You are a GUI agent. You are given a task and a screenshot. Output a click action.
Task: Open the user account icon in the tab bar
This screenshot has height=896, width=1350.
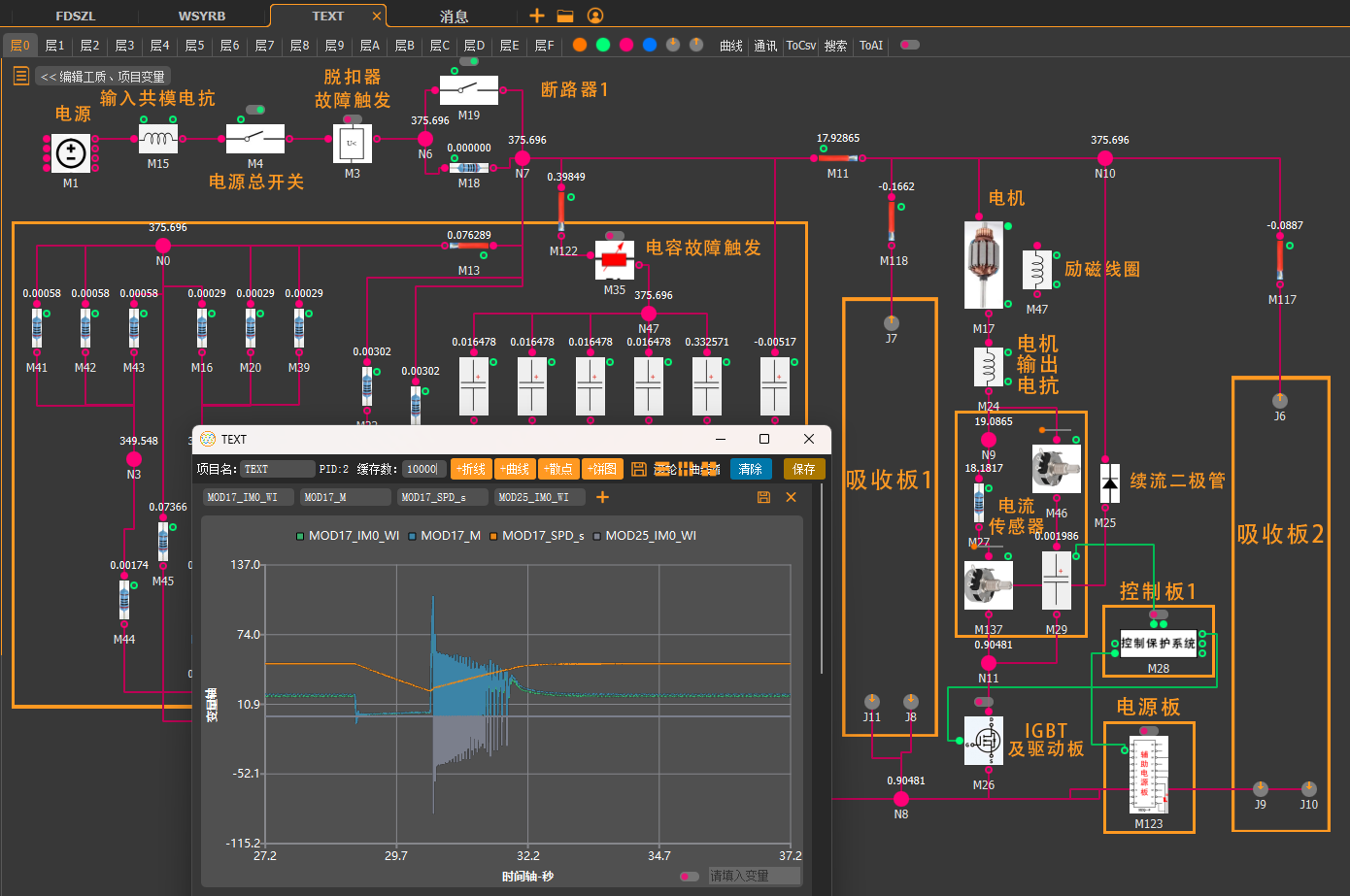[595, 16]
